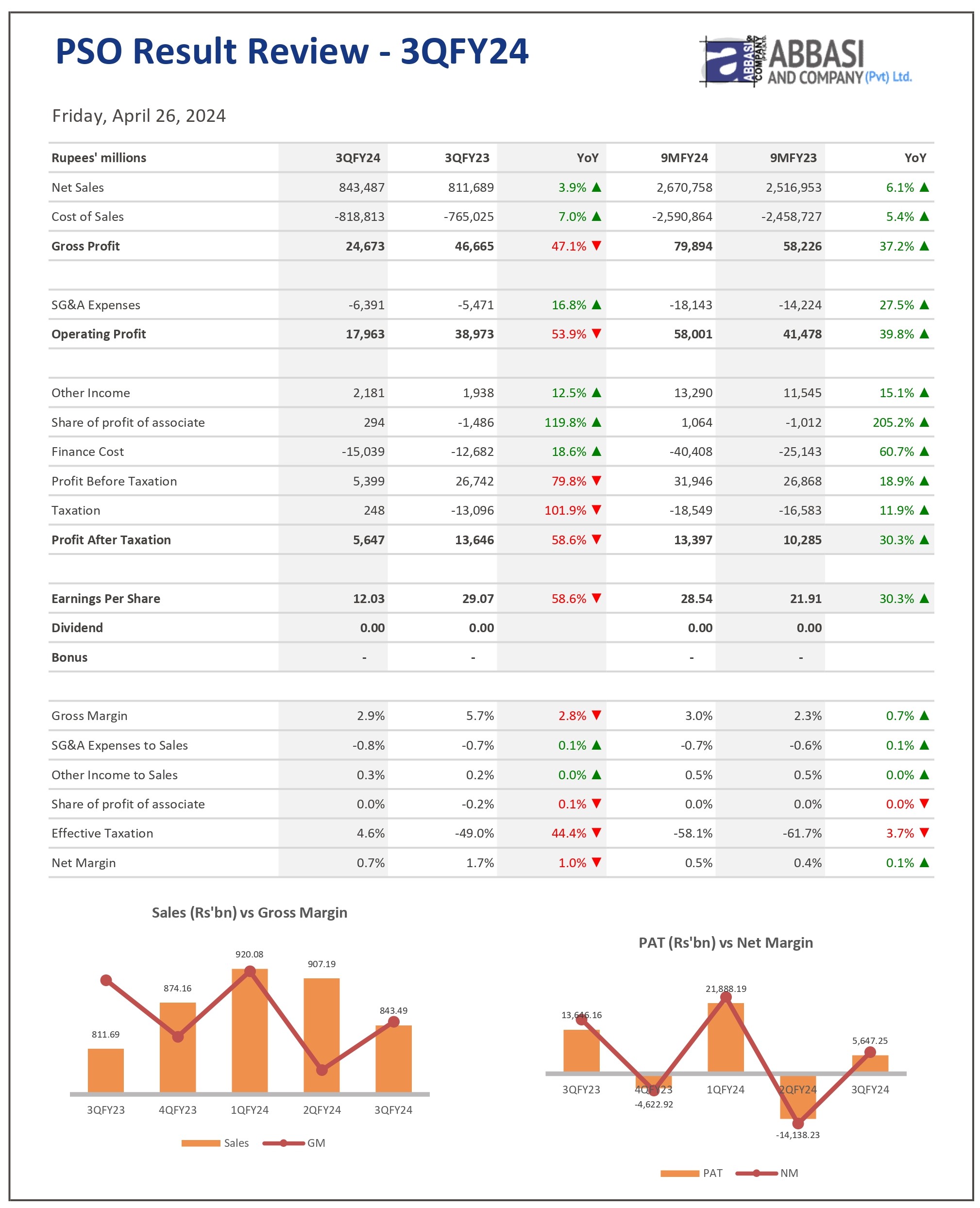Click the 1QFY24 marker on NM line
Image resolution: width=980 pixels, height=1208 pixels.
tap(726, 997)
